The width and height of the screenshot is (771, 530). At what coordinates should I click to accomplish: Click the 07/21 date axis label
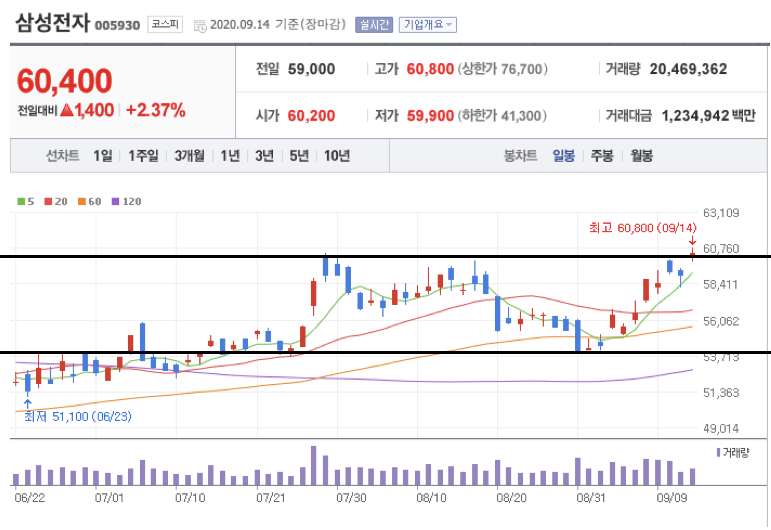pyautogui.click(x=270, y=498)
